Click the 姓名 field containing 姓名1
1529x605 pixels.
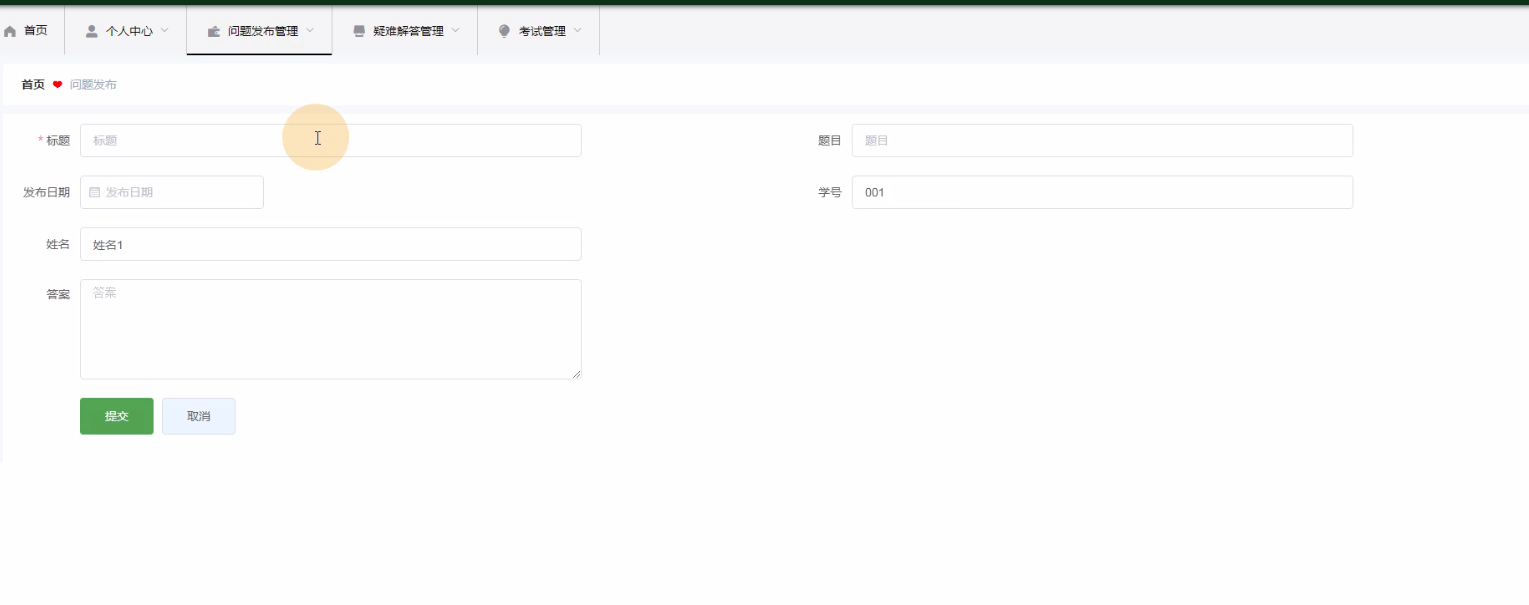[330, 244]
